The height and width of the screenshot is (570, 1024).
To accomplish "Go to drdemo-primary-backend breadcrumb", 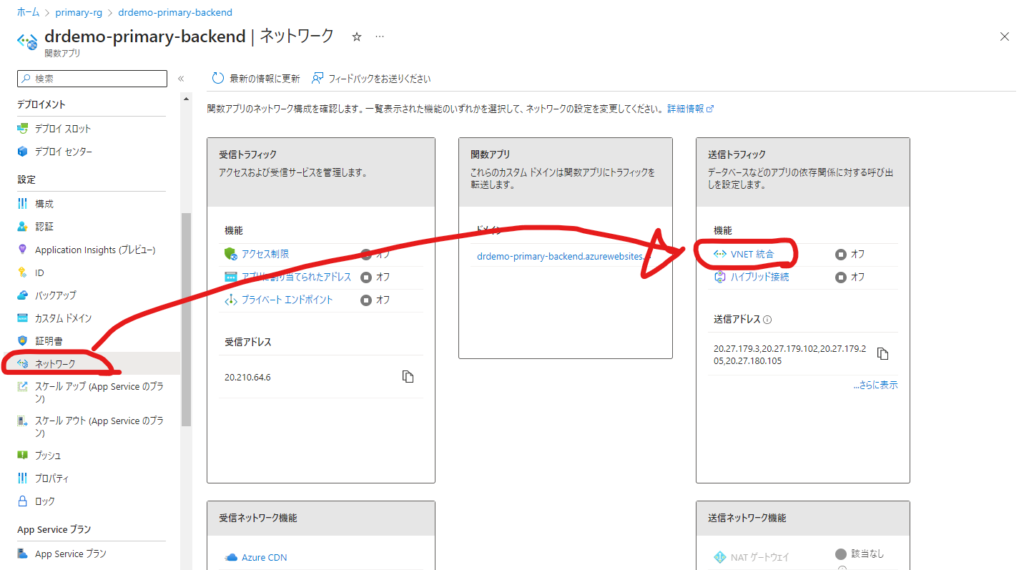I will point(175,12).
